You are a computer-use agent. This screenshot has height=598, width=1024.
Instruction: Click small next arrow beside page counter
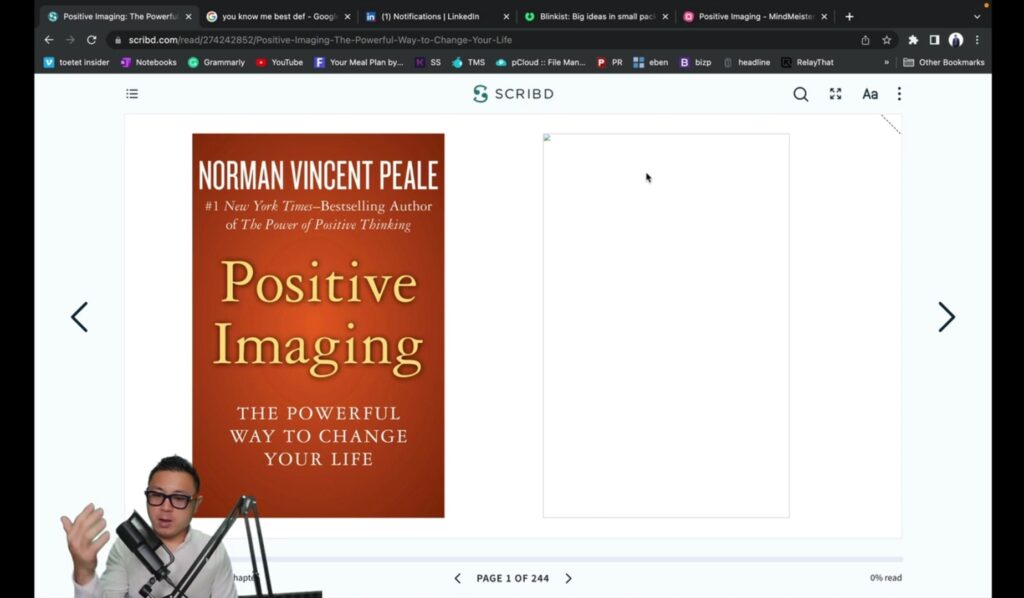point(568,578)
